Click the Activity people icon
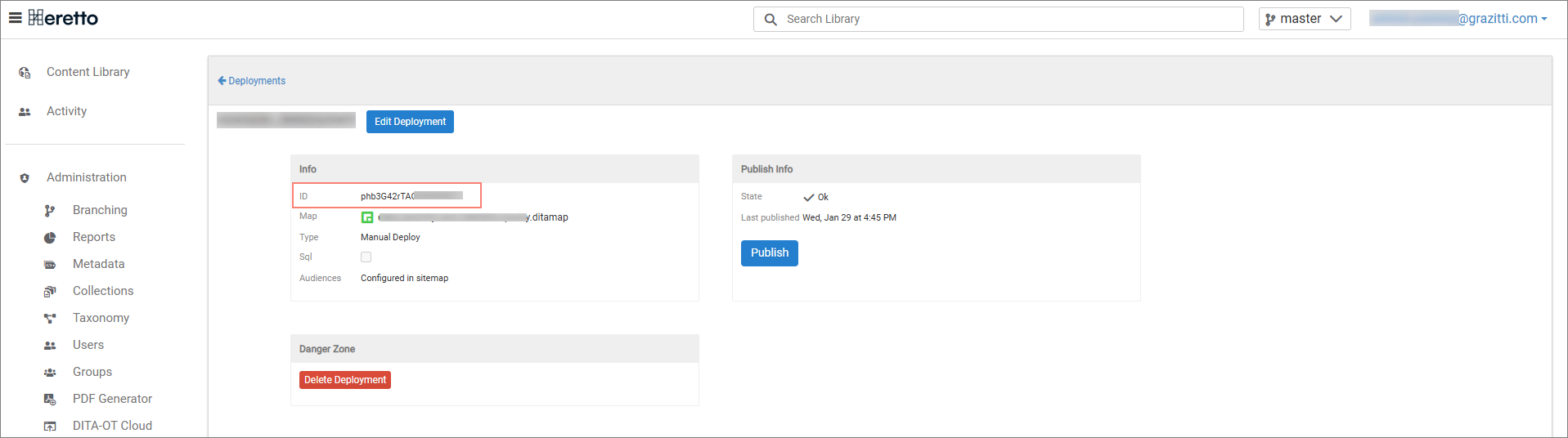Screen dimensions: 1568x438 [25, 112]
